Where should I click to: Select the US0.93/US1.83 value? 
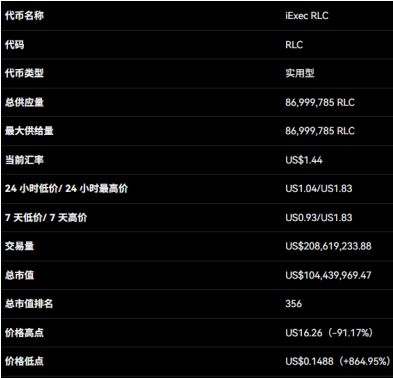pyautogui.click(x=319, y=218)
